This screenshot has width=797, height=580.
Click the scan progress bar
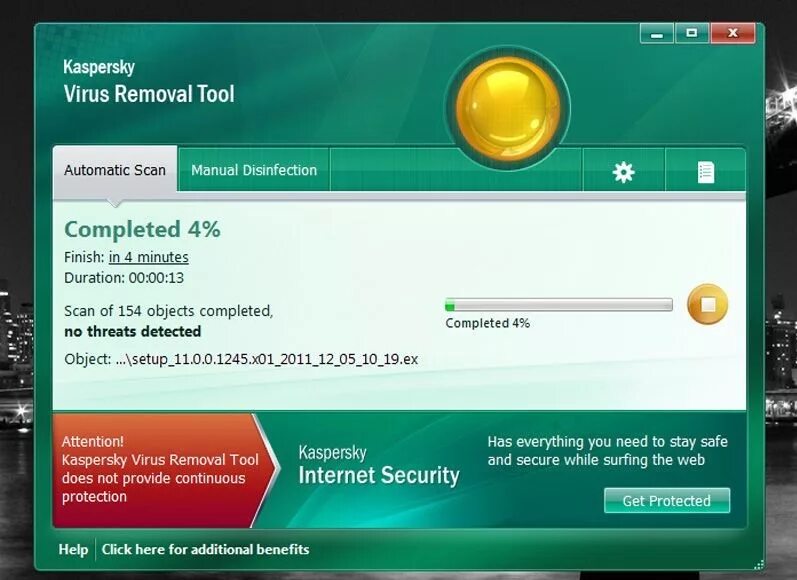click(559, 305)
